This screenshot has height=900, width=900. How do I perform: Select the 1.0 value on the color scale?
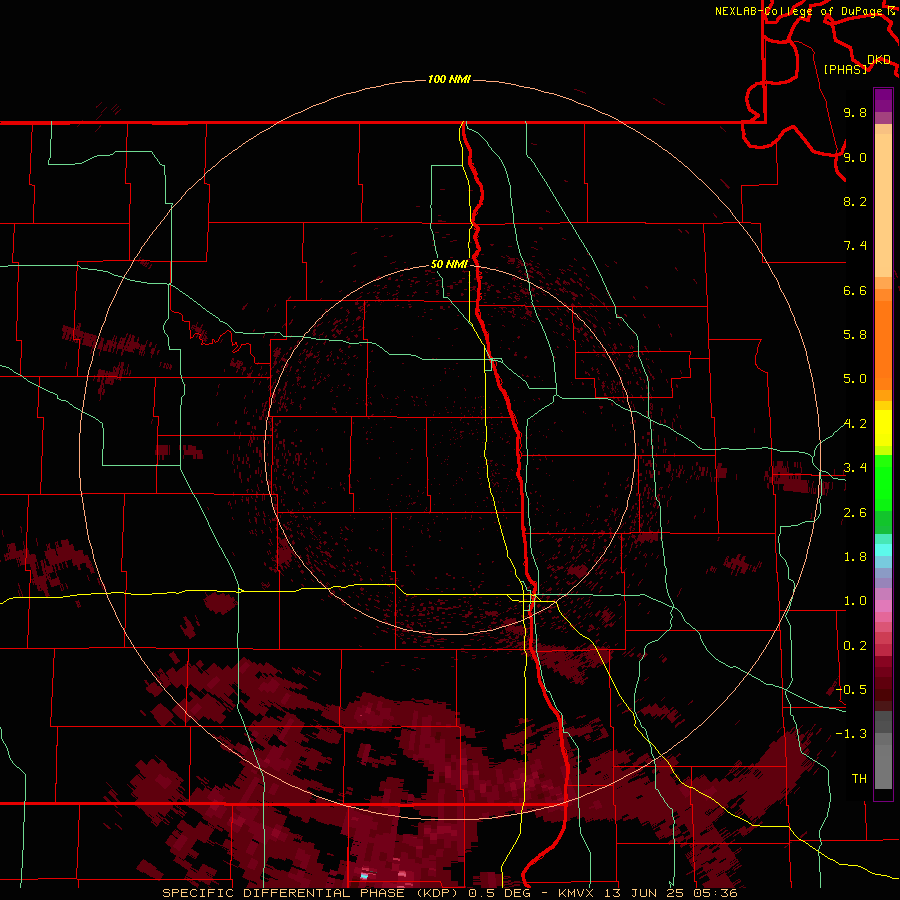coord(855,601)
